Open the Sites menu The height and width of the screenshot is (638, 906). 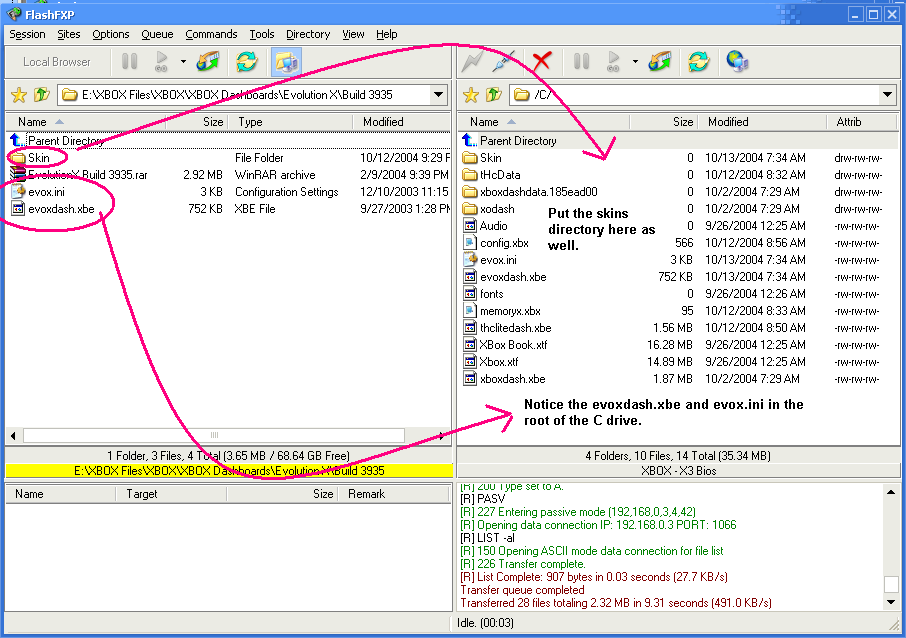click(x=69, y=34)
